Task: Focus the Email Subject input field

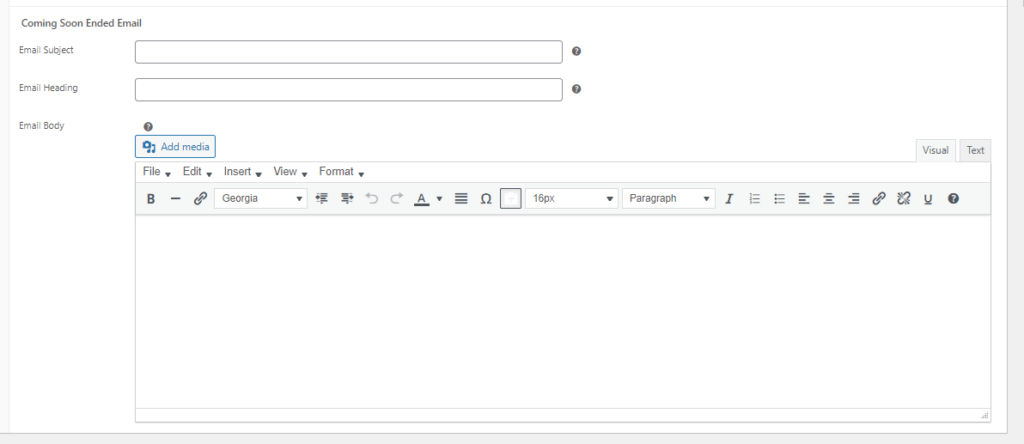Action: tap(349, 52)
